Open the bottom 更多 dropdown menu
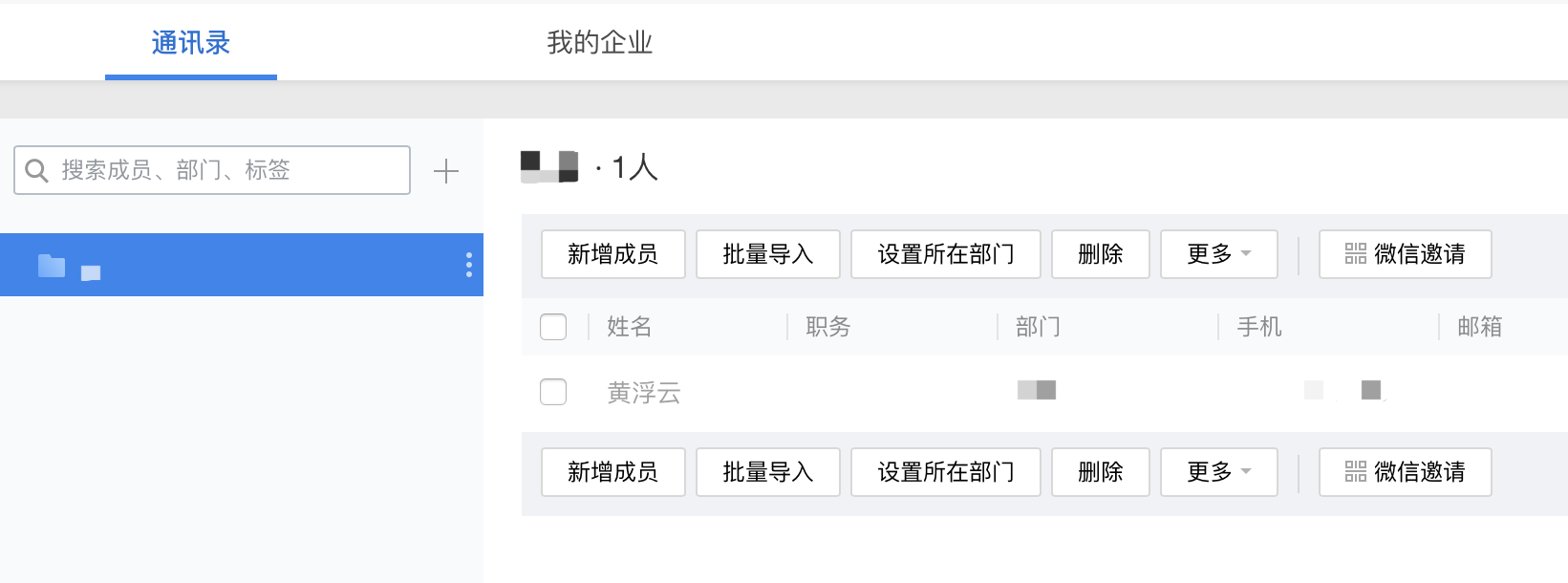This screenshot has height=583, width=1568. click(x=1218, y=471)
